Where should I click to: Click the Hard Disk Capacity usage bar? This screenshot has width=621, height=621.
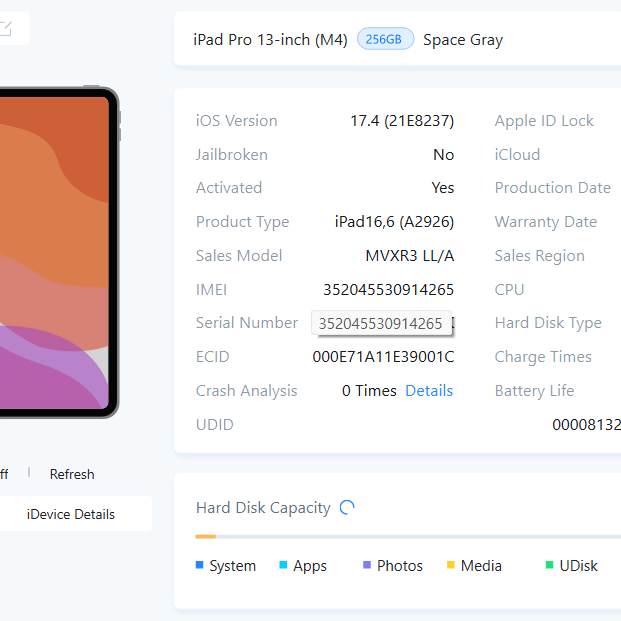(408, 537)
